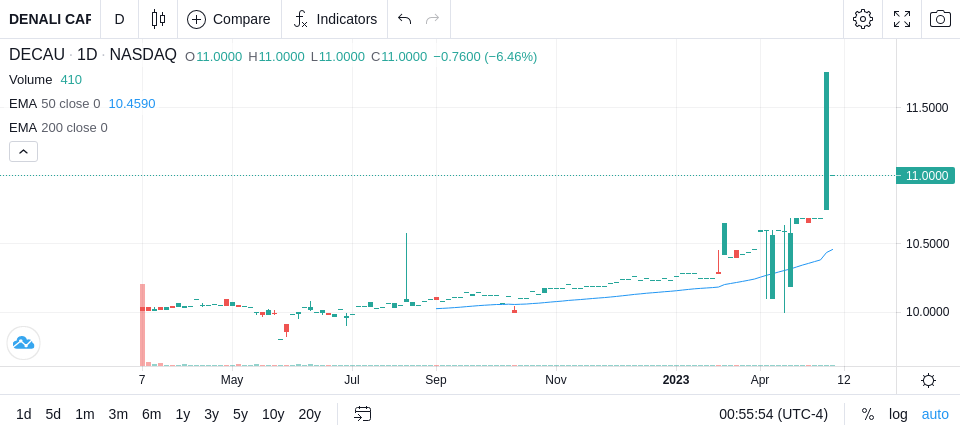Undo the last chart action
Viewport: 960px width, 433px height.
pos(404,19)
